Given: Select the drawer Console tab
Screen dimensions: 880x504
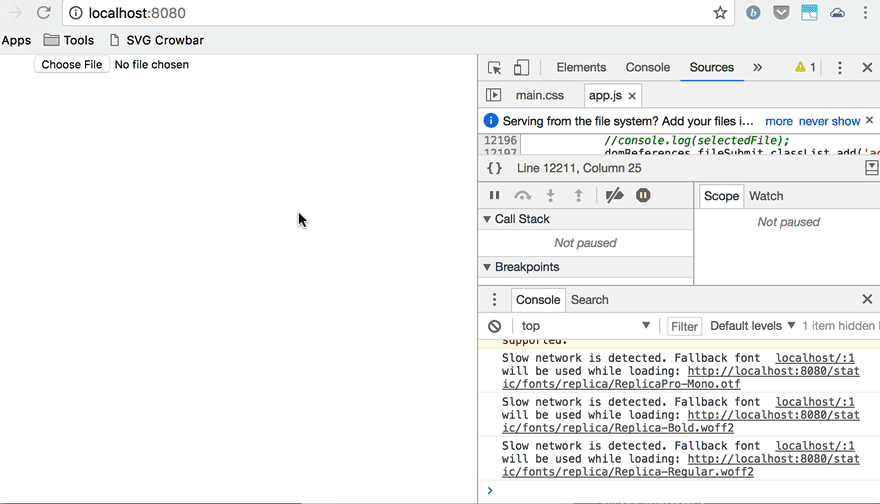Looking at the screenshot, I should (538, 300).
